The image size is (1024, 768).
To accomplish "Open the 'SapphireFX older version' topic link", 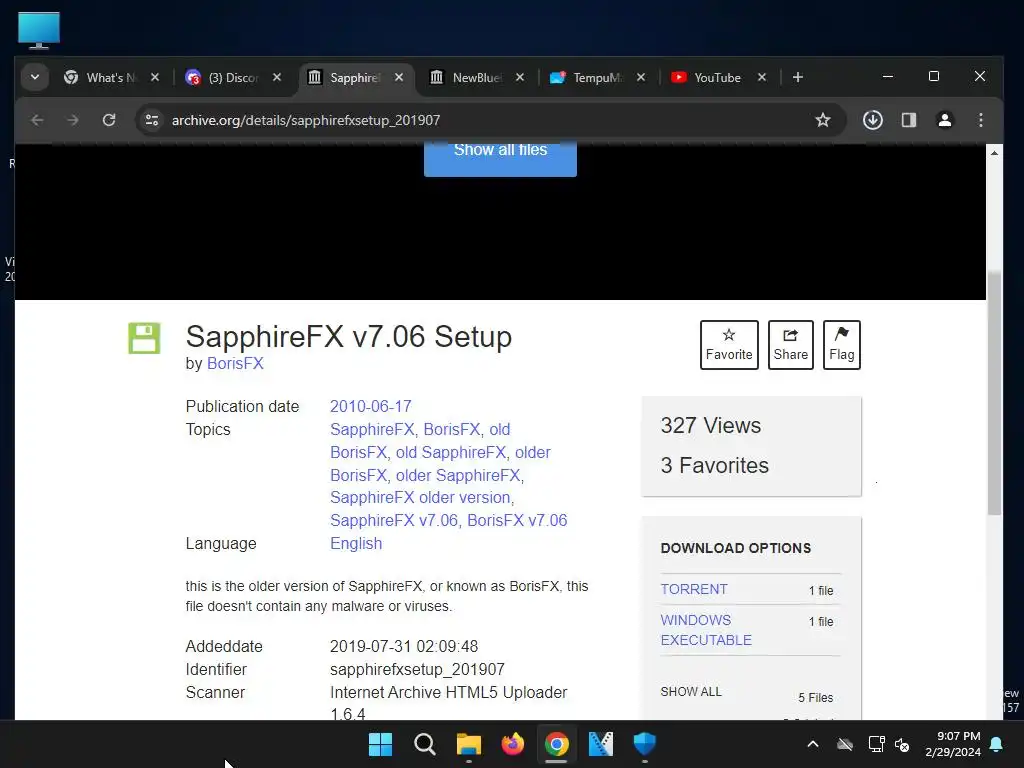I will point(421,498).
